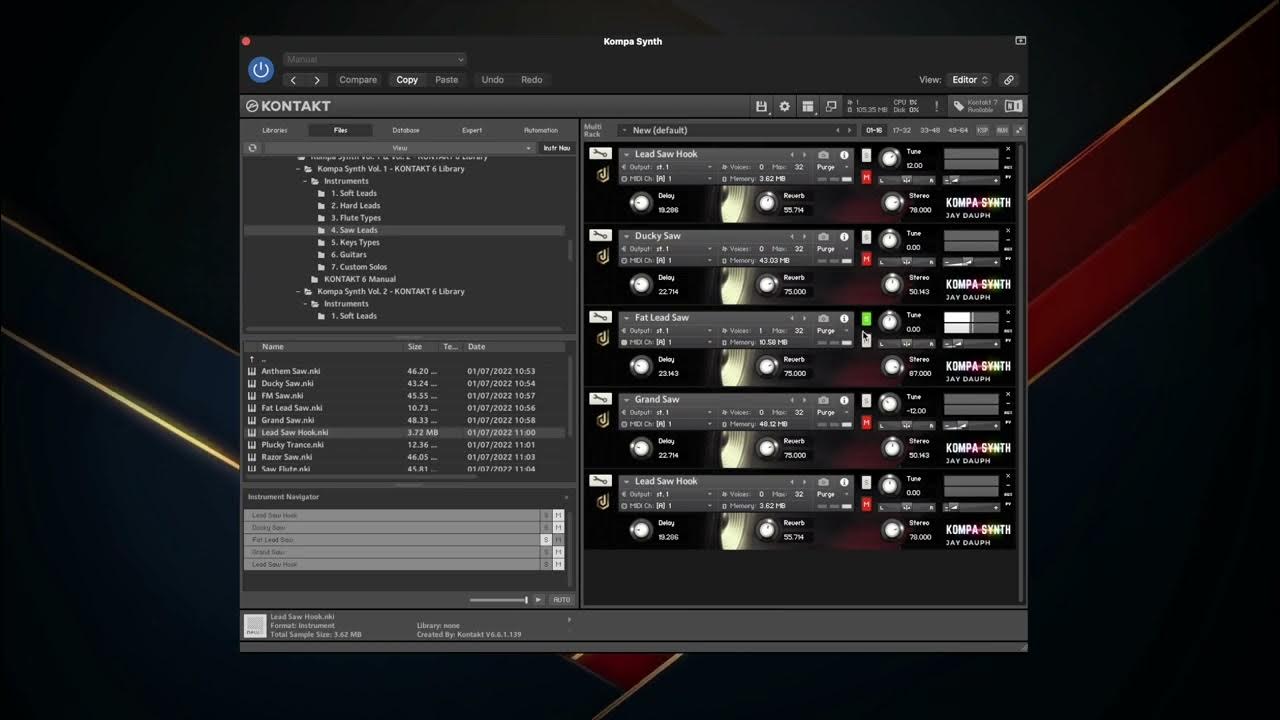Screen dimensions: 1280x720
Task: Open the Manual preset dropdown
Action: [375, 60]
